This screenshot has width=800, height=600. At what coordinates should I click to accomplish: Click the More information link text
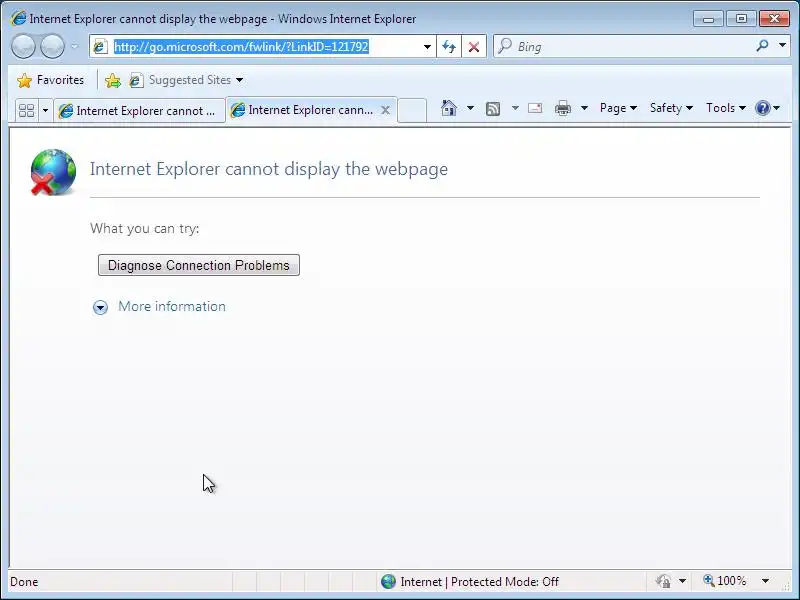click(172, 306)
